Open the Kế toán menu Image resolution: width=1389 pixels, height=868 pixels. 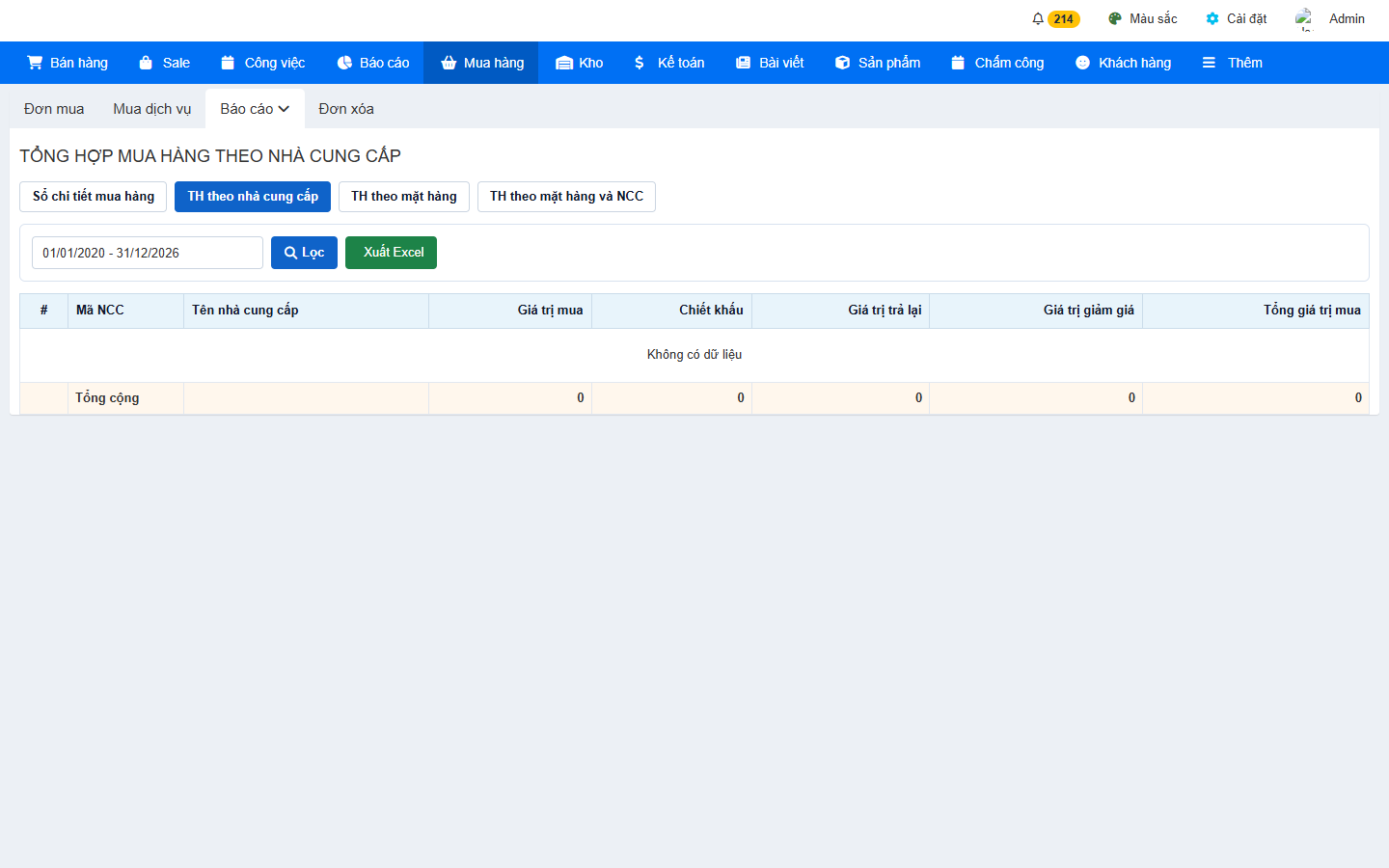669,63
